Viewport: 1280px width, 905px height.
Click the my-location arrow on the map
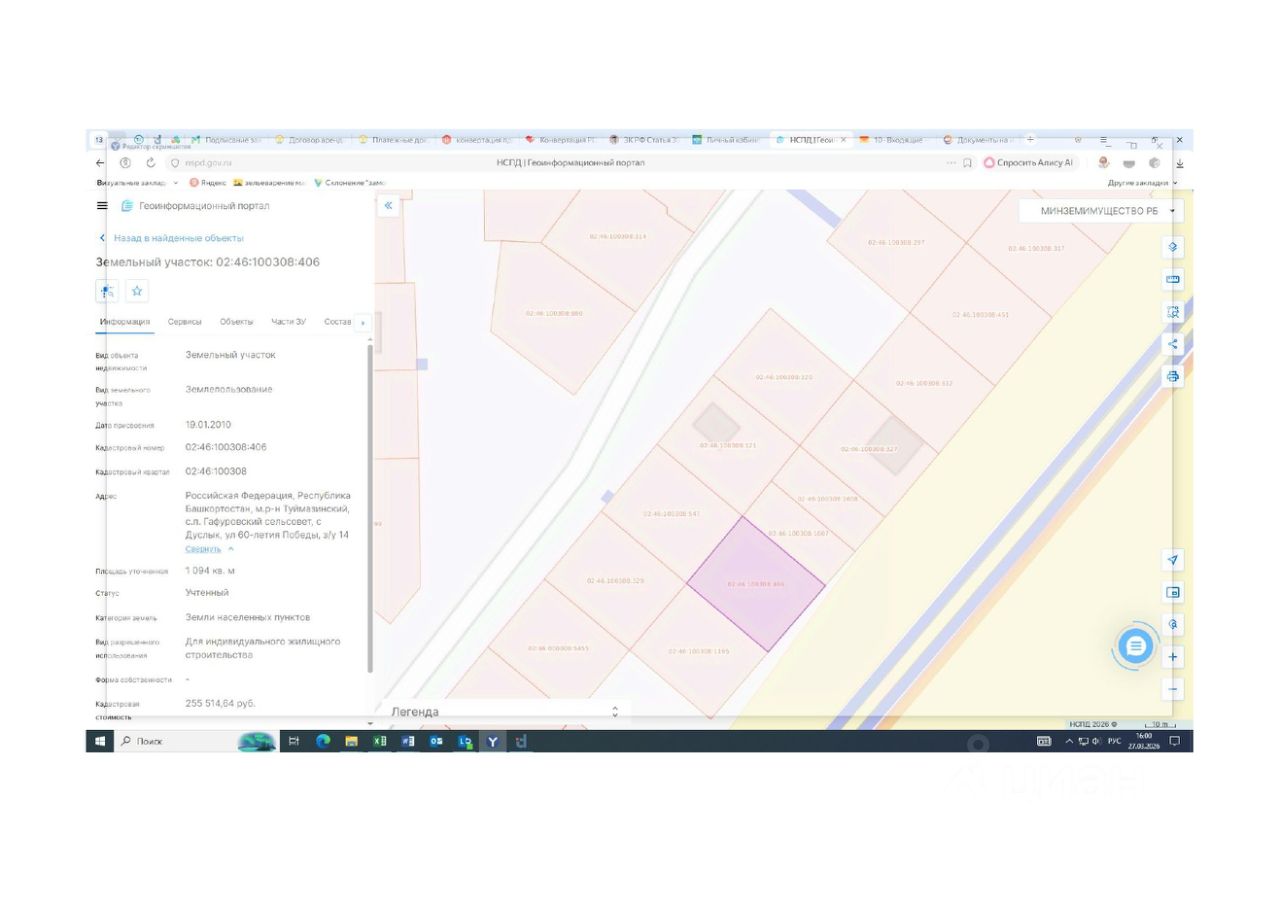coord(1173,559)
